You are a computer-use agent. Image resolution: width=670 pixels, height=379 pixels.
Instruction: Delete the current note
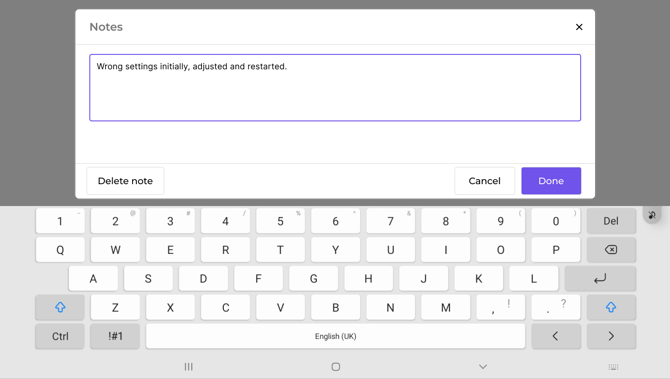tap(125, 181)
